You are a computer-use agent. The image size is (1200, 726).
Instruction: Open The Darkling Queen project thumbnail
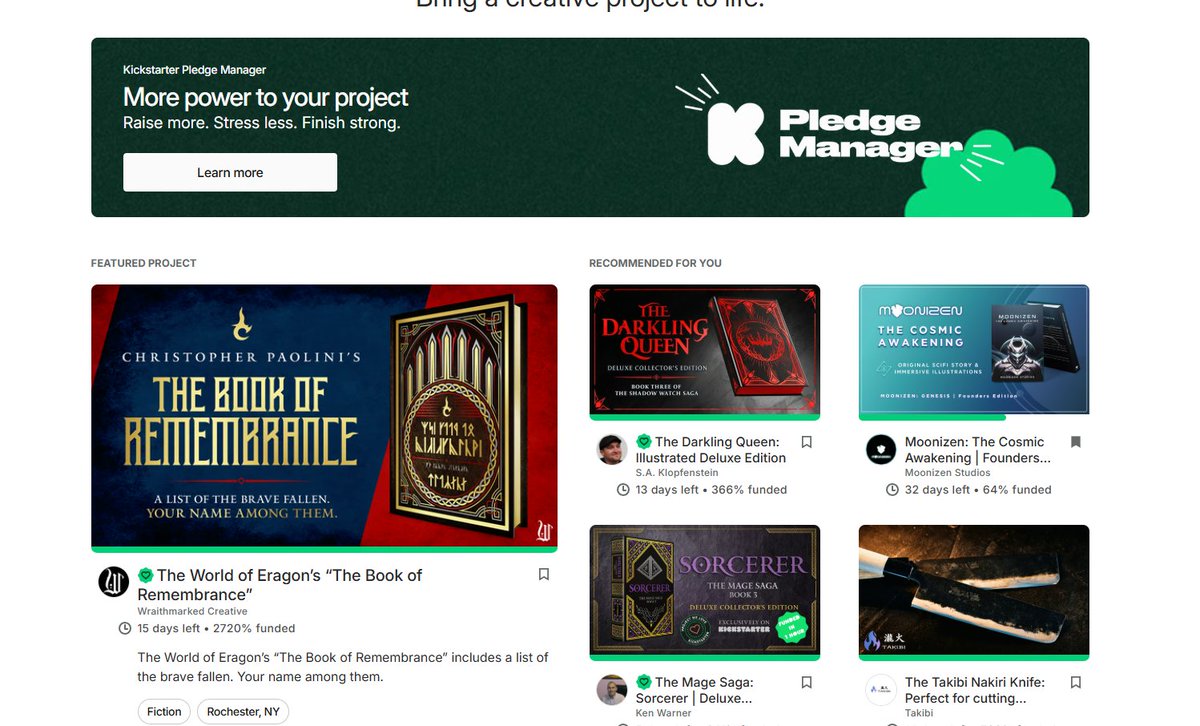tap(705, 350)
